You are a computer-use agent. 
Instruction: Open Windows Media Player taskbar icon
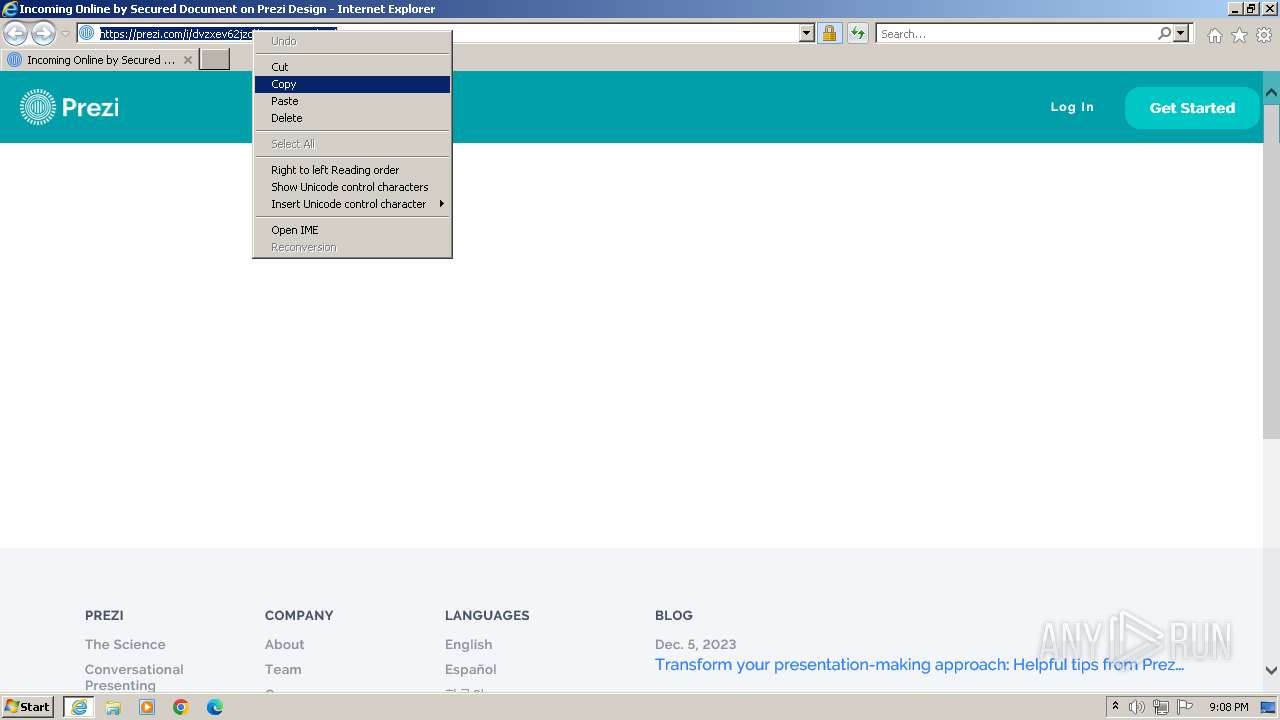(x=147, y=707)
